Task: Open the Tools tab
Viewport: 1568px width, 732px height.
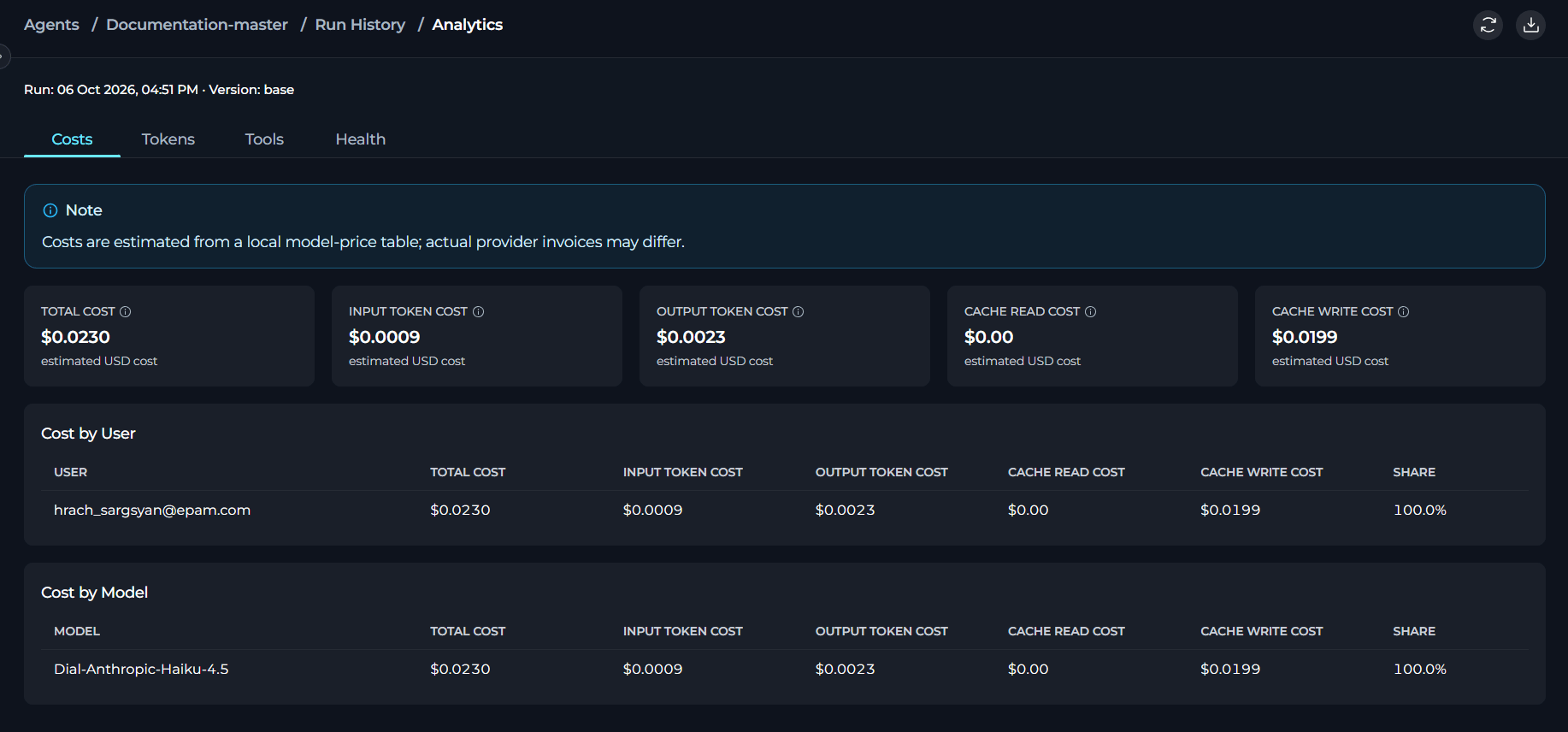Action: click(x=264, y=139)
